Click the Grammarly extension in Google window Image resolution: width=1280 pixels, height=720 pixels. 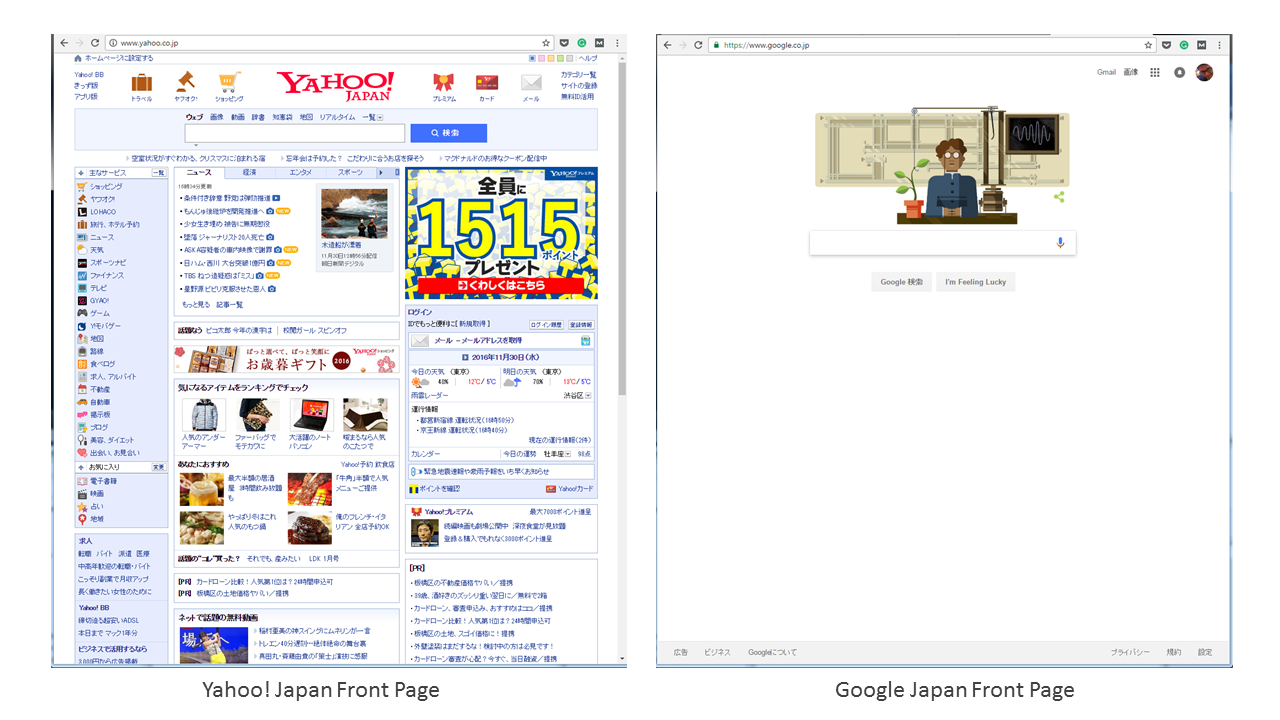[1184, 45]
